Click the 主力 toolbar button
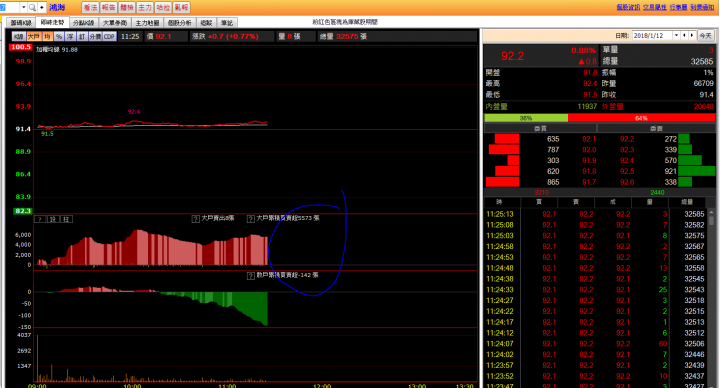720x388 pixels. pos(145,7)
